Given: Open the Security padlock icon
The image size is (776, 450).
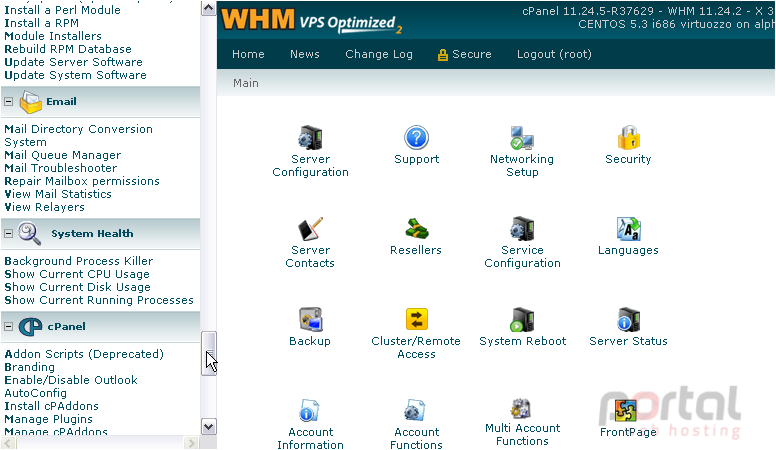Looking at the screenshot, I should [628, 138].
